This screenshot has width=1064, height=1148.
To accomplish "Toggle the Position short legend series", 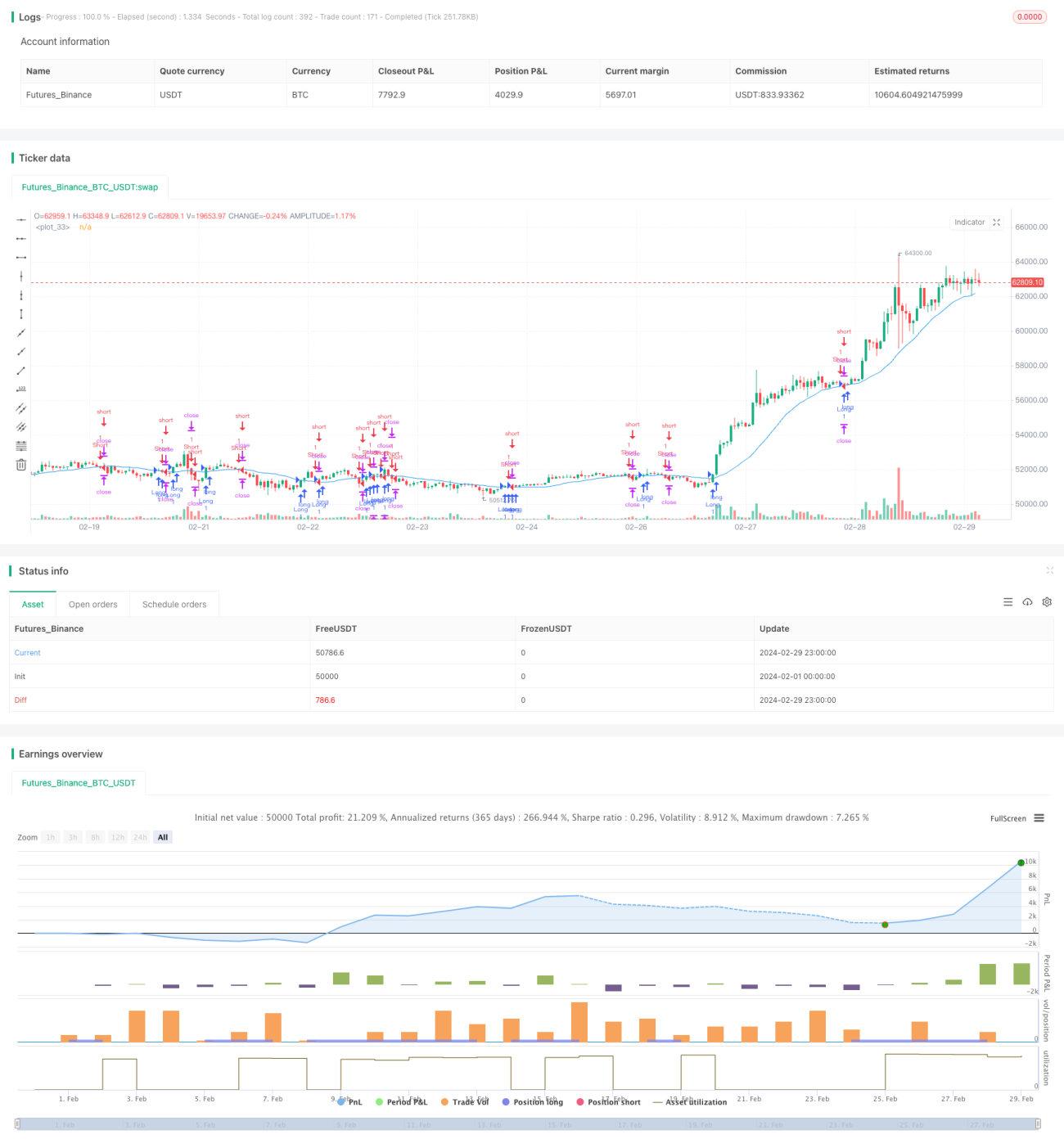I will 609,1102.
